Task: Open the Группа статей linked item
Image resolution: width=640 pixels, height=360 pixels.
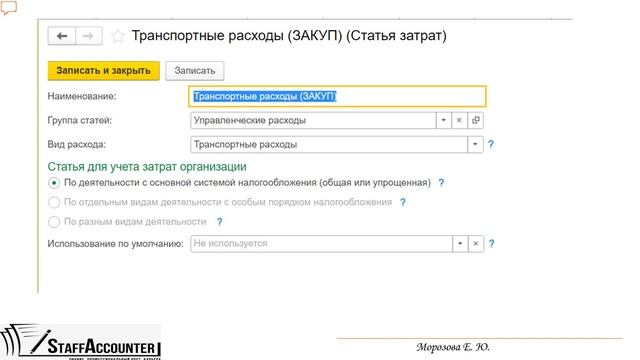Action: pos(476,120)
